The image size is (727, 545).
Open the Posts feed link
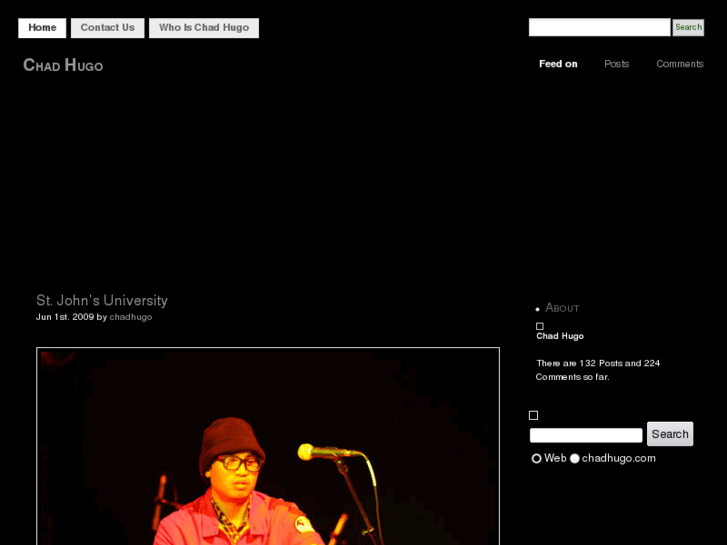616,64
